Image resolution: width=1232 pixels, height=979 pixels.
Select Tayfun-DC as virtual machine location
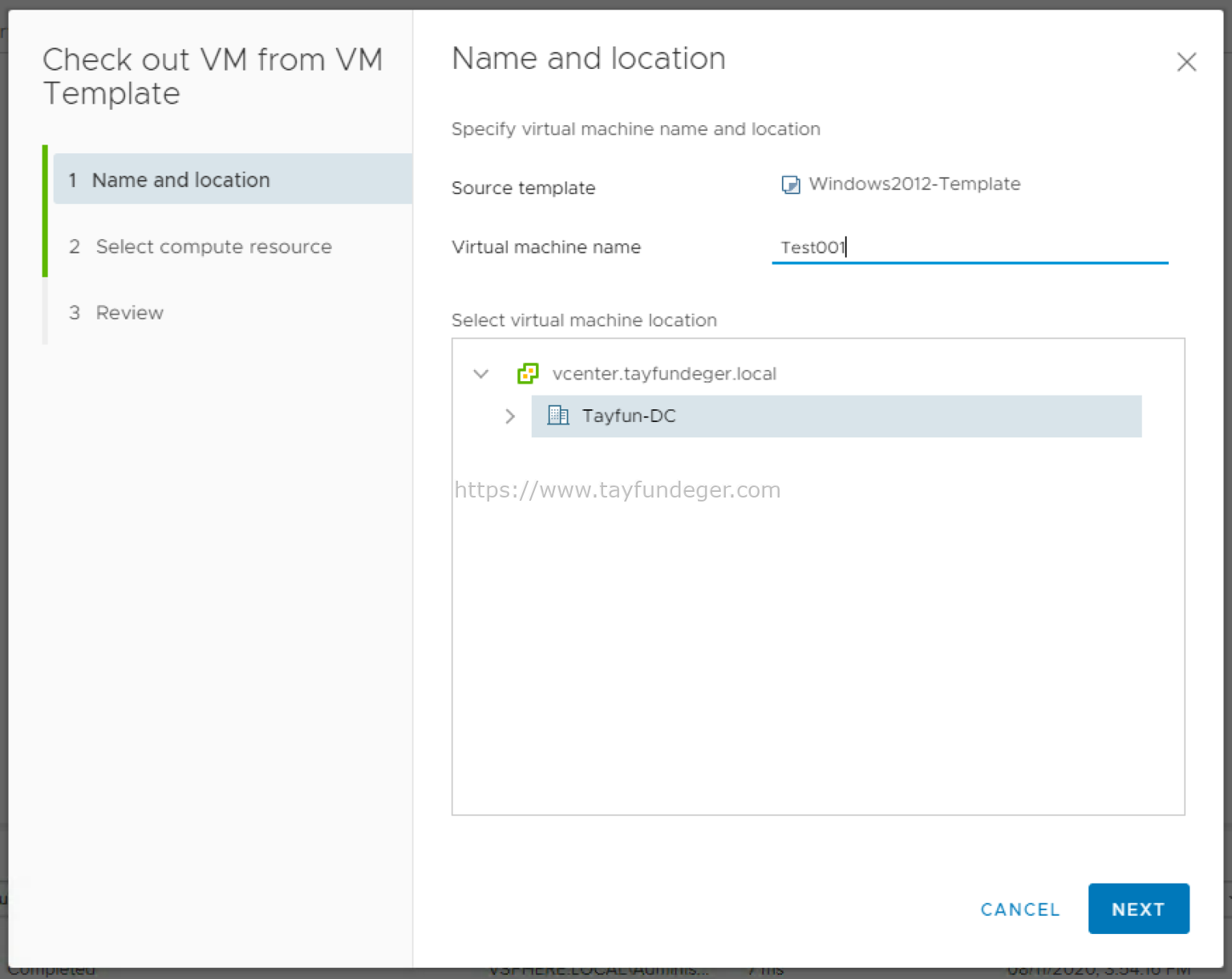point(629,416)
